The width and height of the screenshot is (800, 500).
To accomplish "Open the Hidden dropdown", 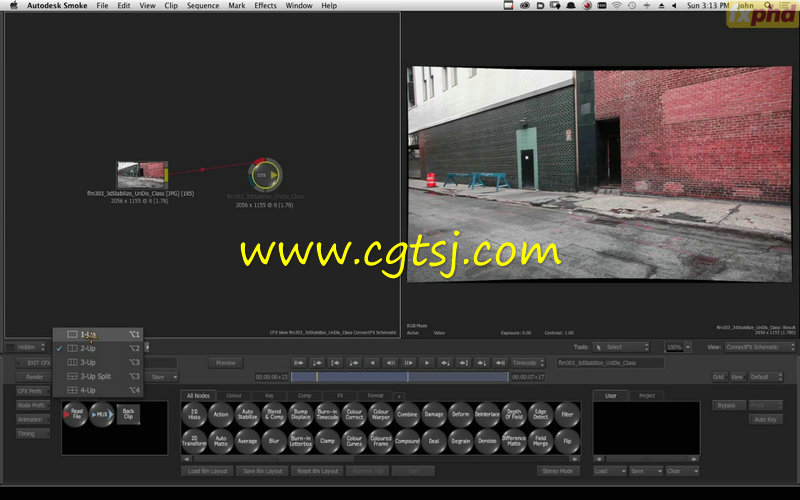I will pyautogui.click(x=26, y=347).
